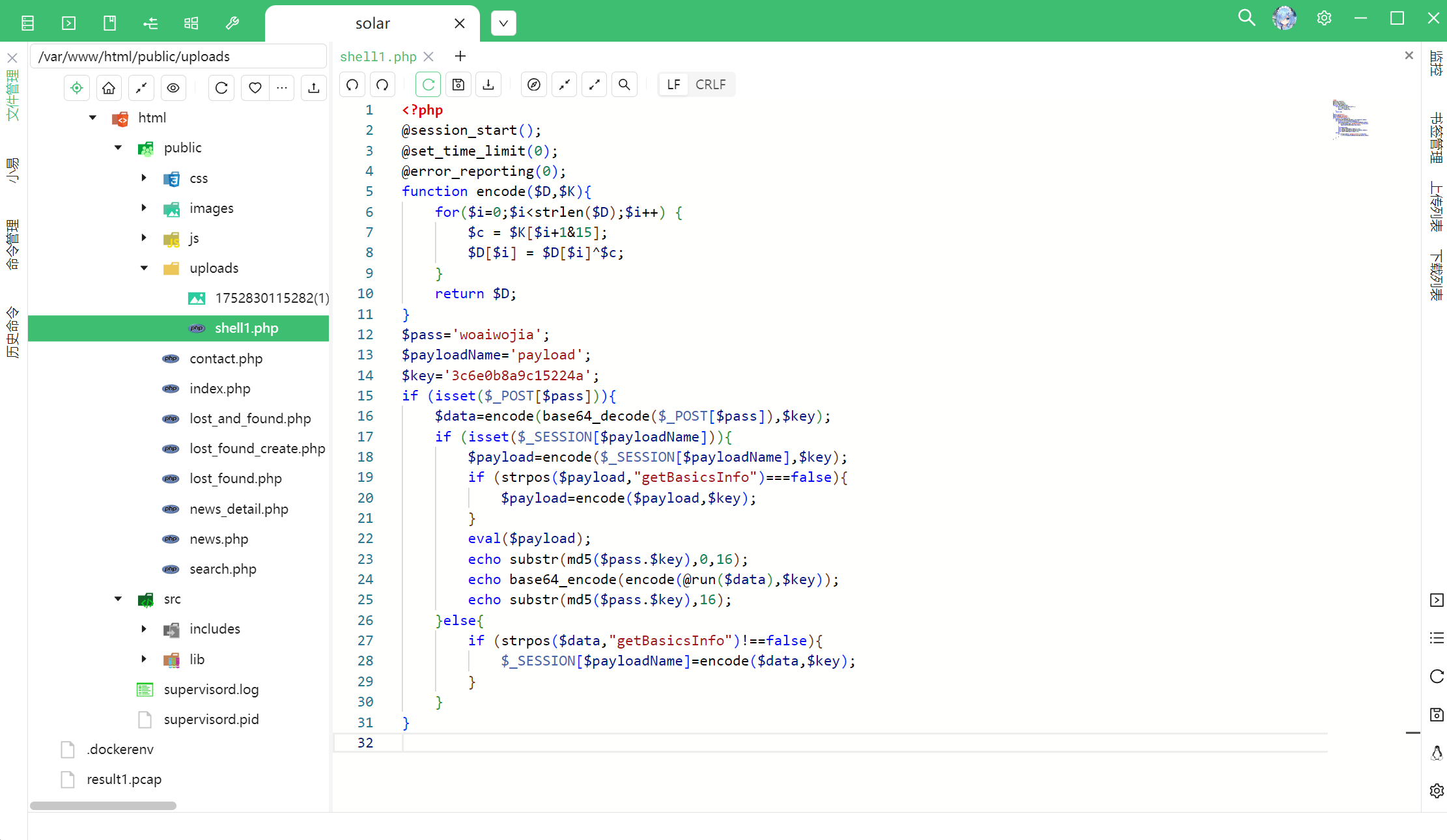Open 书签管理 bookmark manager right tab
1447x840 pixels.
[1436, 137]
